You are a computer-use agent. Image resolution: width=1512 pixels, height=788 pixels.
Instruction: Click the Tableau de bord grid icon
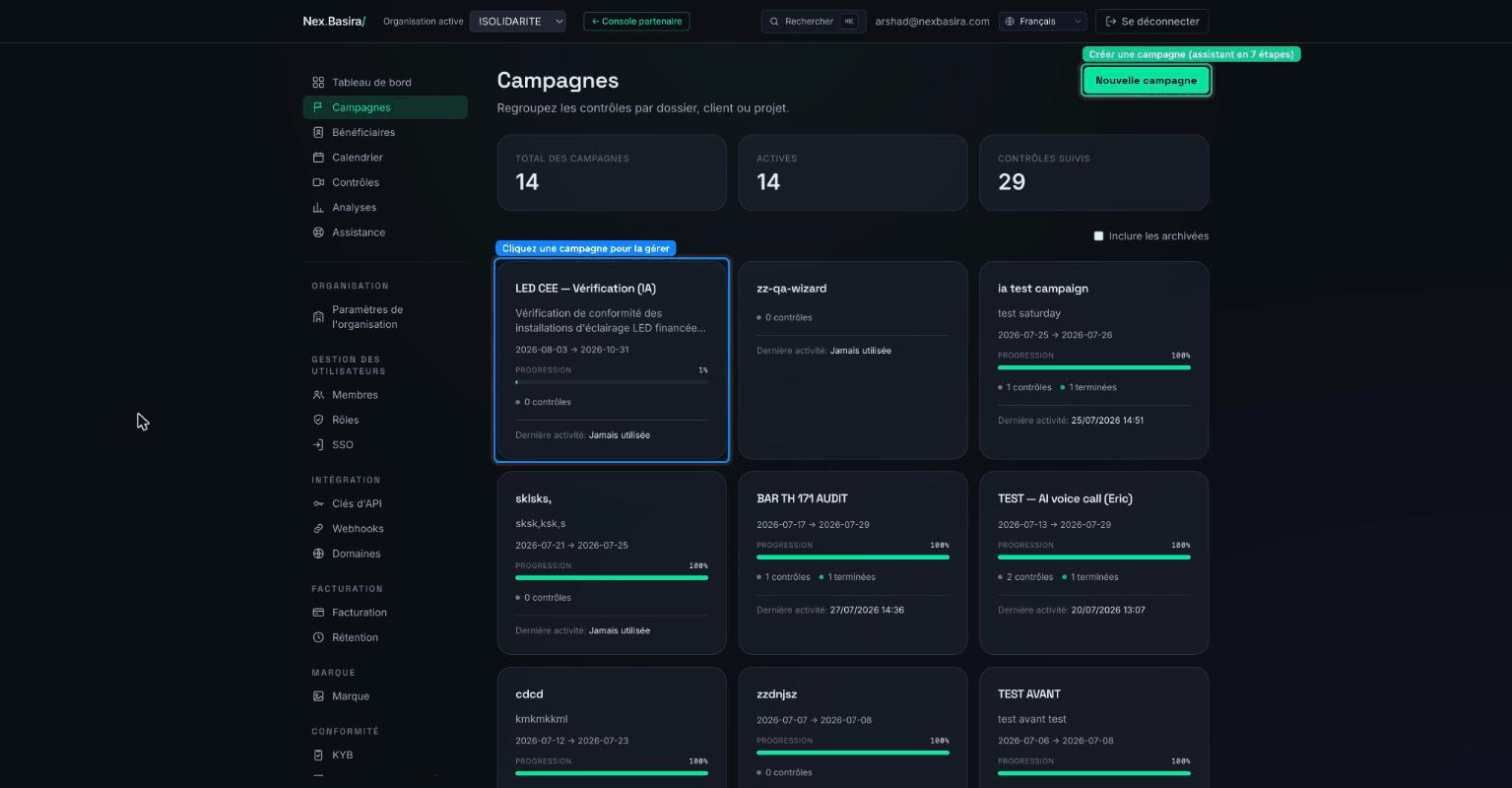tap(318, 83)
